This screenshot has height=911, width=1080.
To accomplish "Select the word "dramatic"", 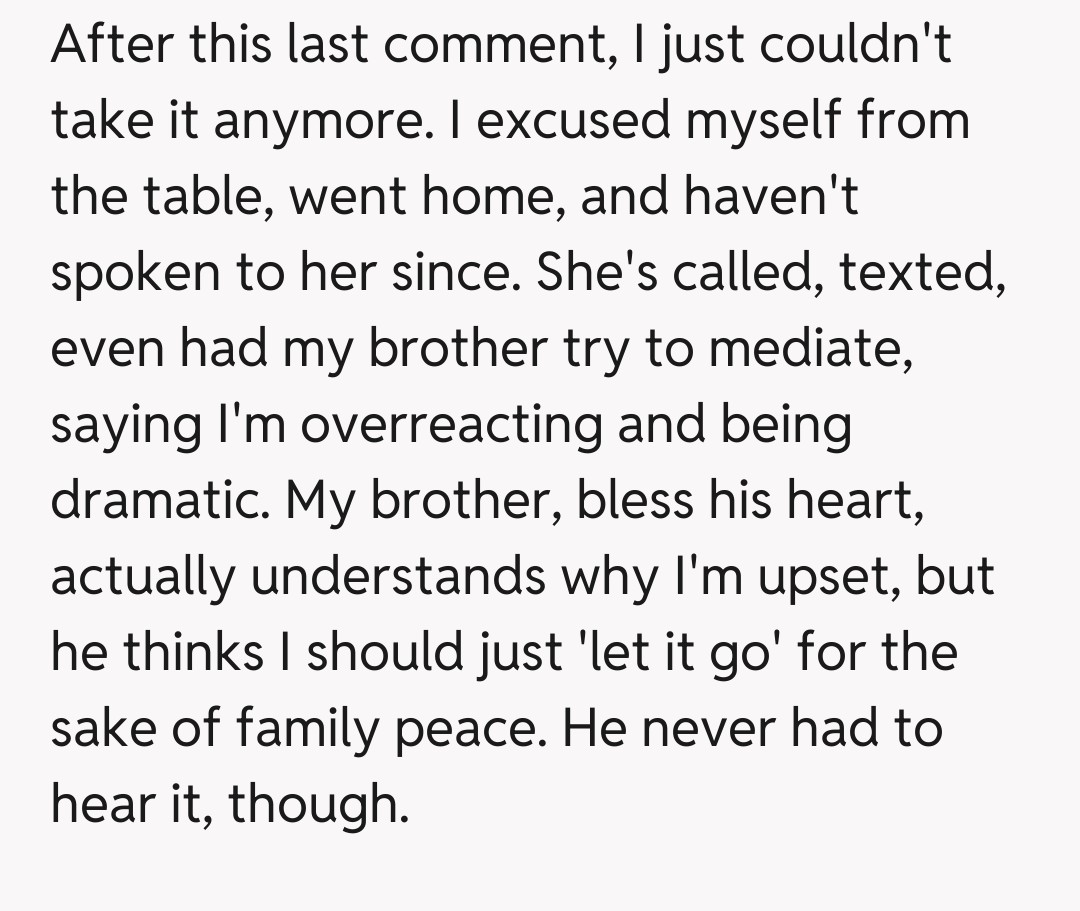I will (x=160, y=500).
